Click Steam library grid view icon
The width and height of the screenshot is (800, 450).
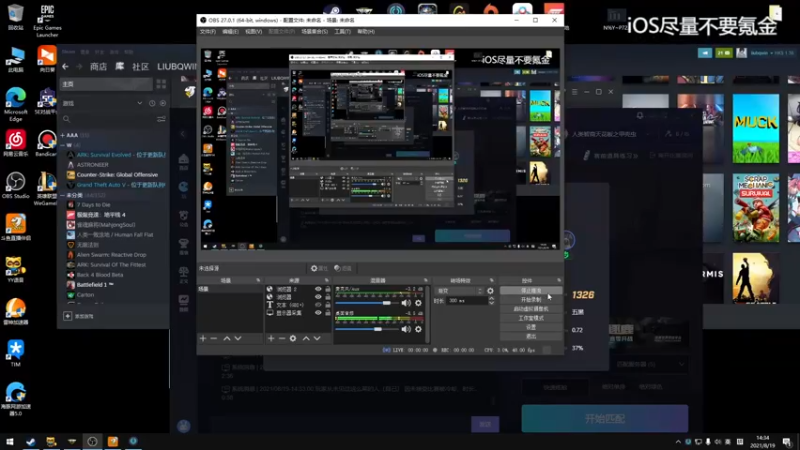point(161,84)
